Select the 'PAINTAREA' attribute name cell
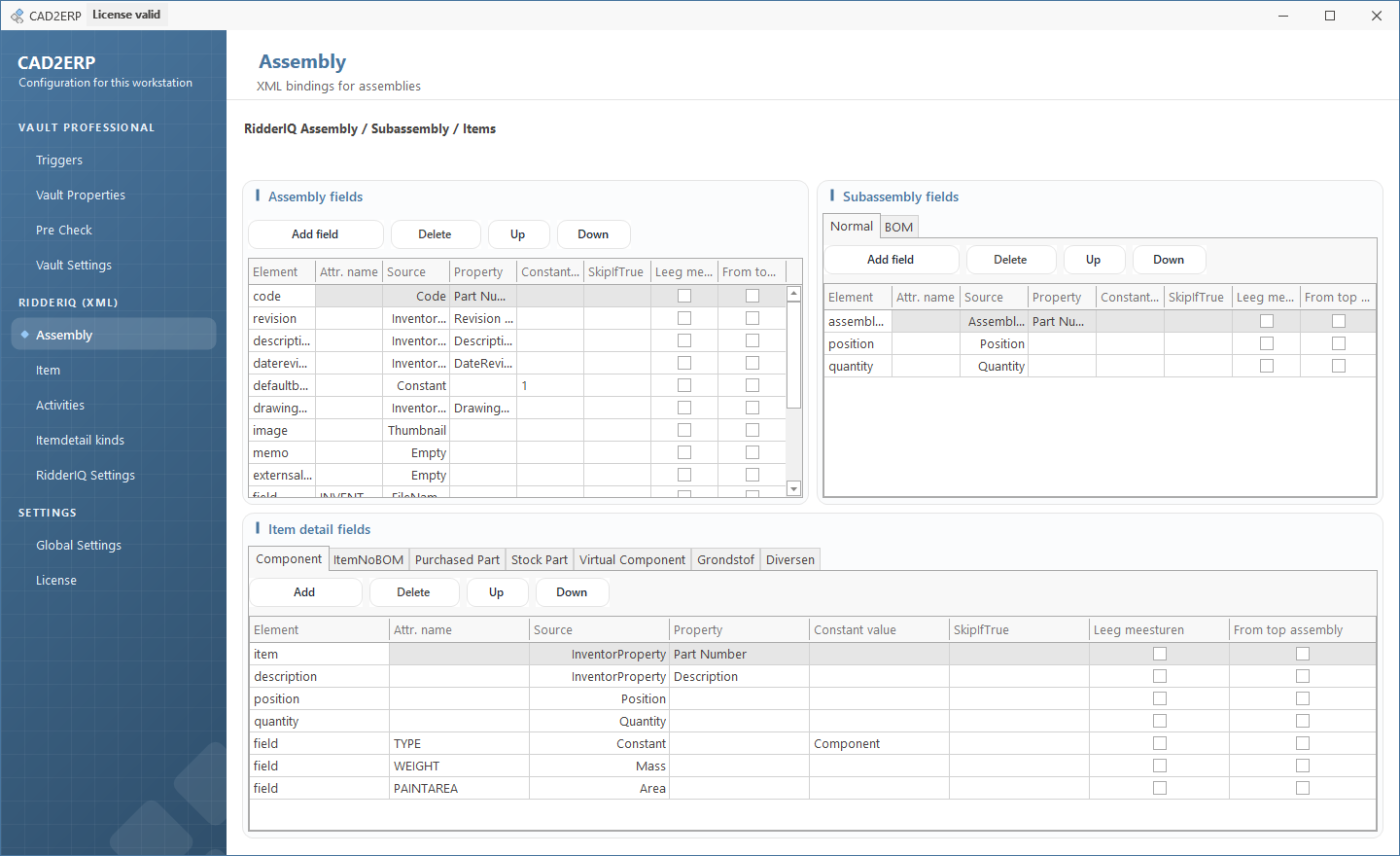The height and width of the screenshot is (856, 1400). 459,789
